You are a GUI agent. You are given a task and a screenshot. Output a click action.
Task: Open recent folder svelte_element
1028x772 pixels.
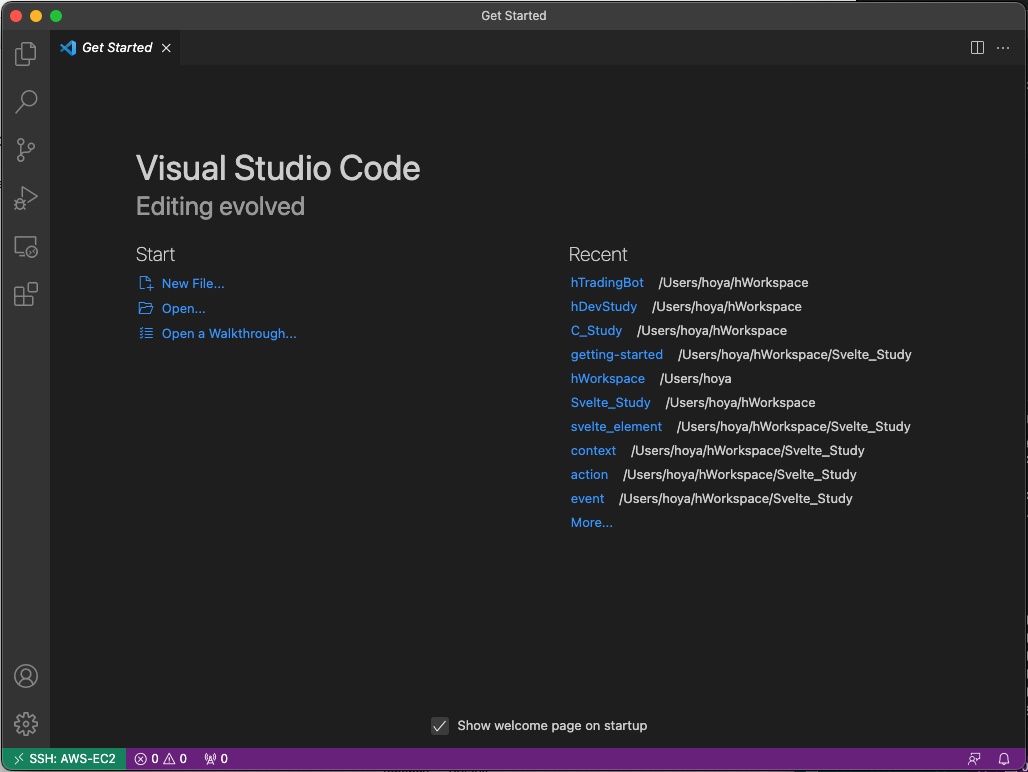click(616, 427)
